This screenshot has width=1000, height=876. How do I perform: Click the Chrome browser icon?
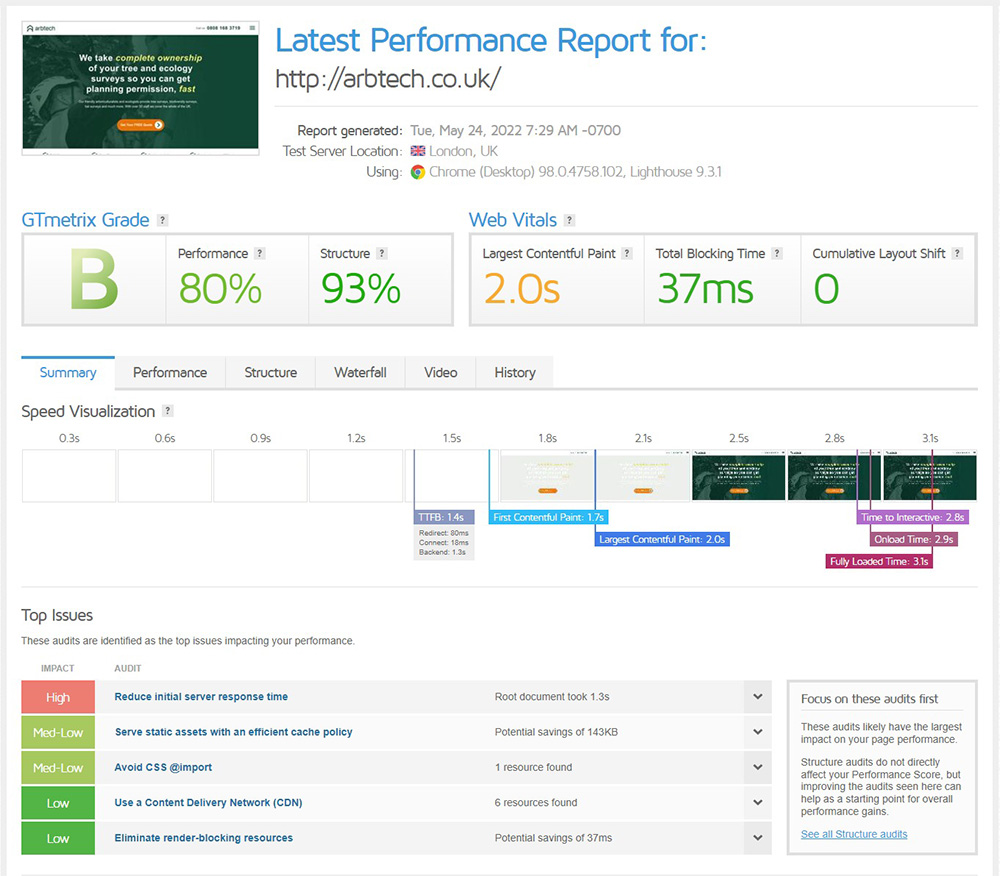point(418,172)
